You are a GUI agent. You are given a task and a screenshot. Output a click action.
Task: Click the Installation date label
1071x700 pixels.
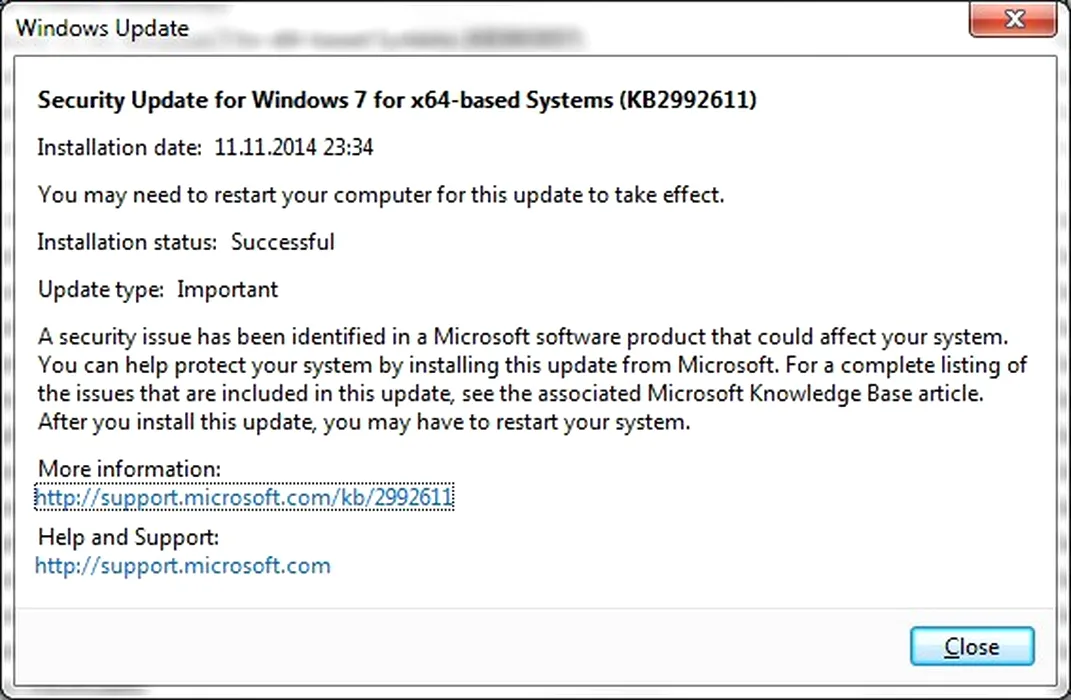120,148
